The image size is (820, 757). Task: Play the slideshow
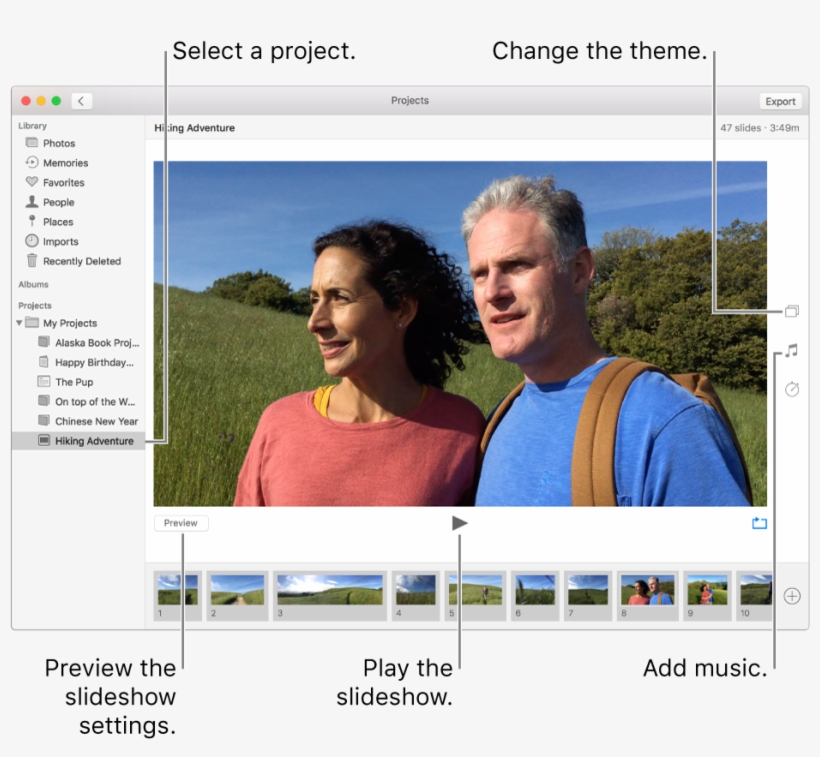point(458,522)
